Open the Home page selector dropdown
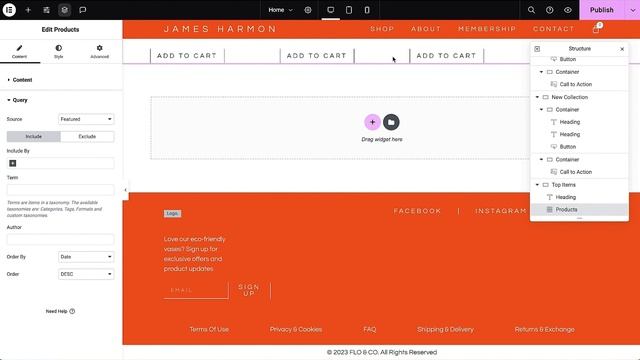This screenshot has height=360, width=640. click(x=280, y=10)
